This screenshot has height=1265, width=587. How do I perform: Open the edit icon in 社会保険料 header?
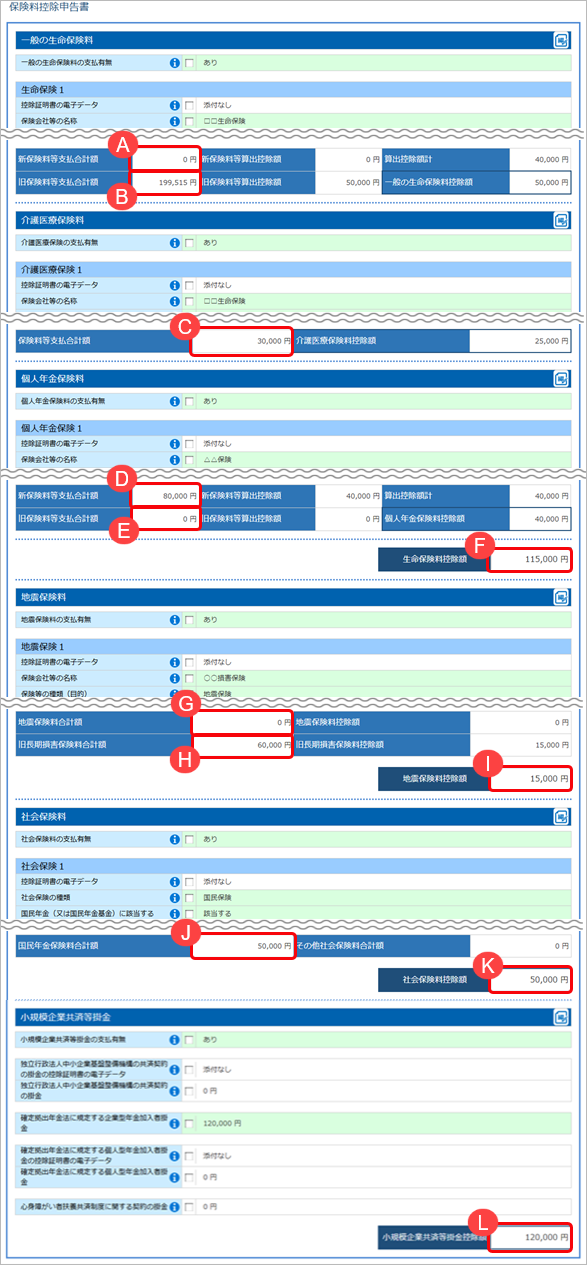point(561,789)
